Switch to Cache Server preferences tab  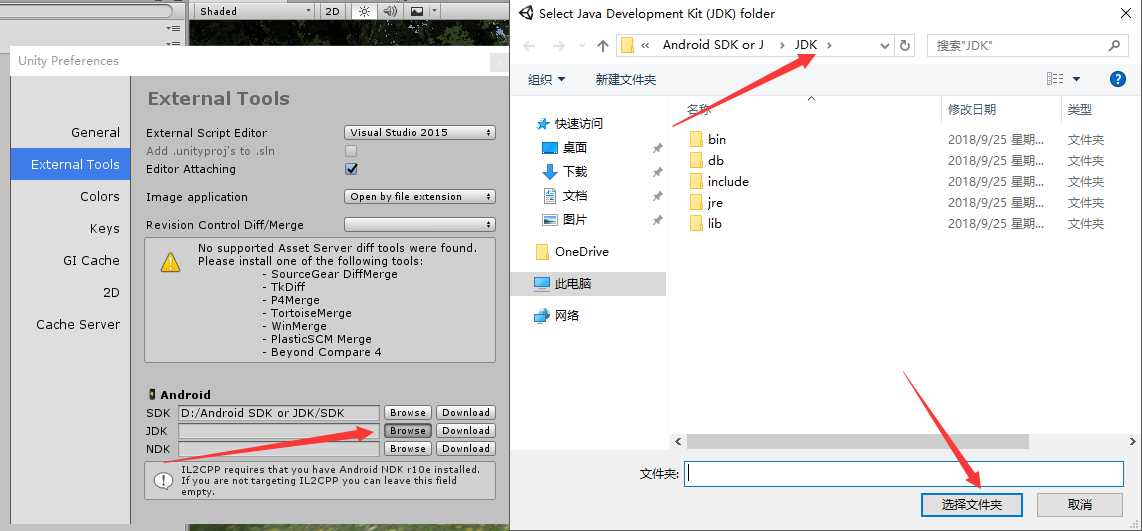tap(78, 325)
